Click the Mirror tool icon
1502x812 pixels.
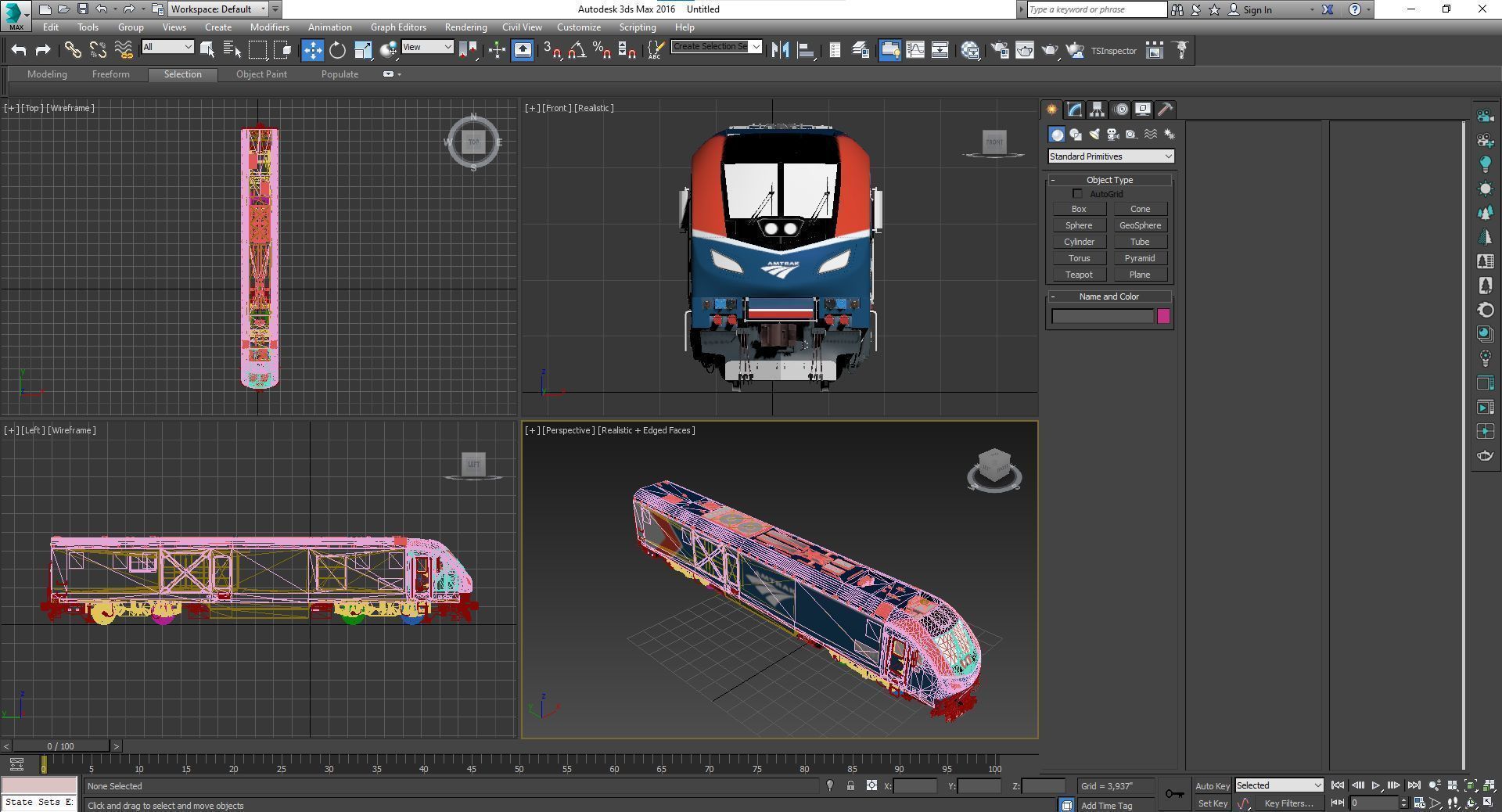[780, 50]
